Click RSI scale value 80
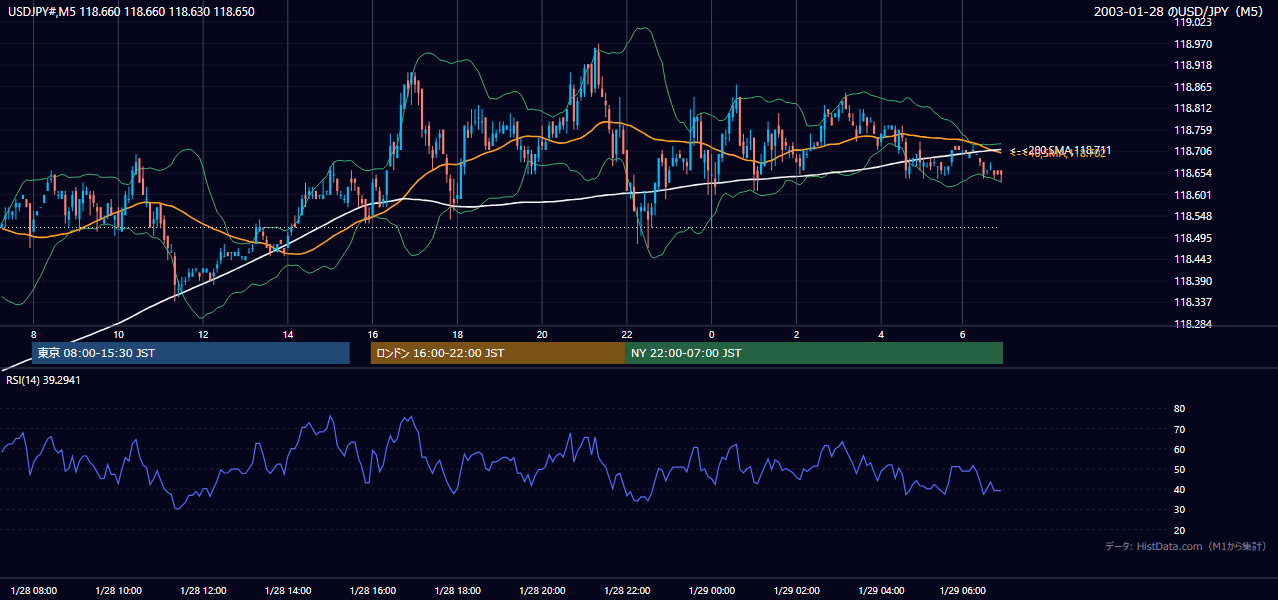1278x600 pixels. [1179, 409]
